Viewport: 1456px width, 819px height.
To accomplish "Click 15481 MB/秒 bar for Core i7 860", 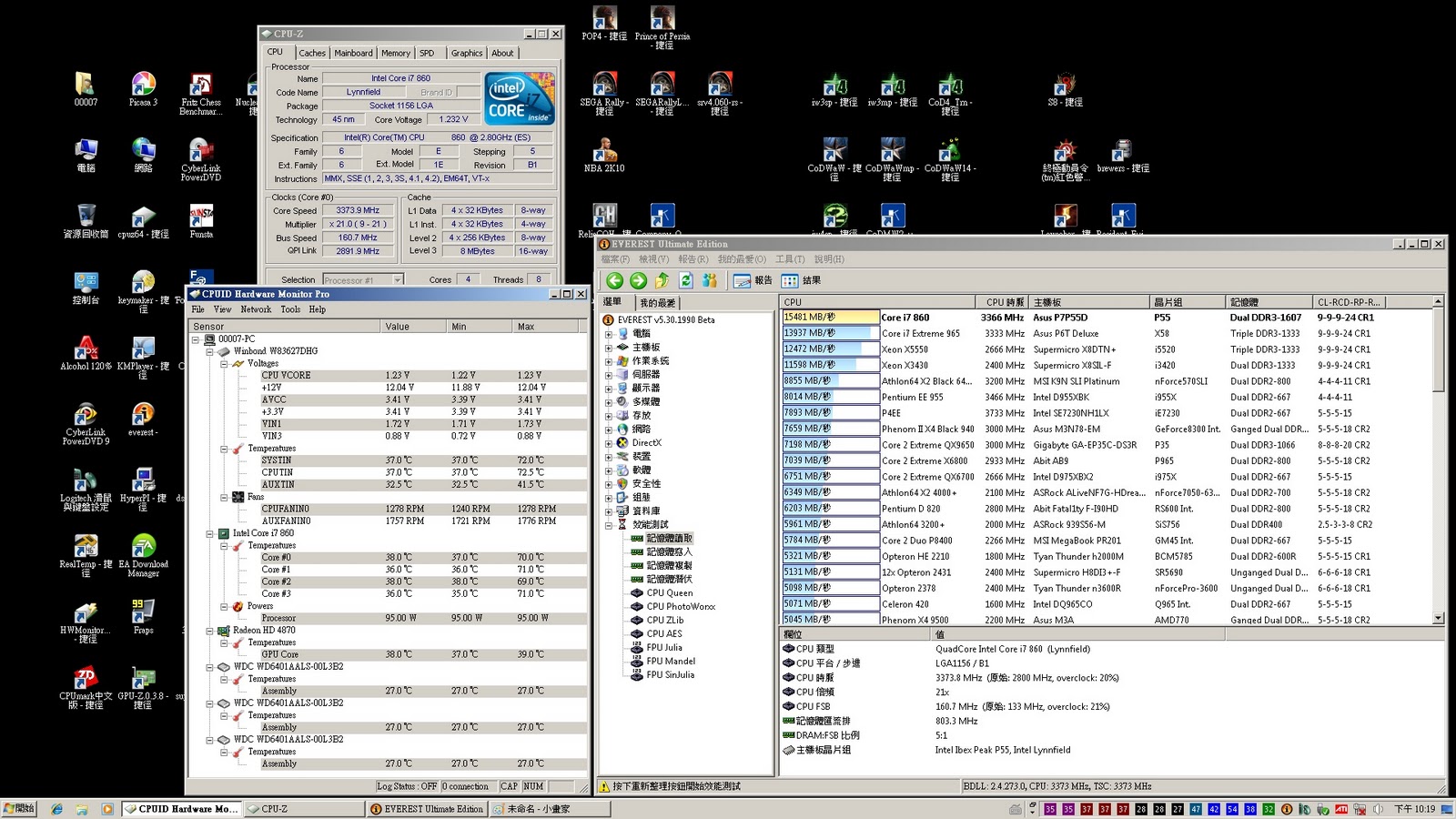I will [x=830, y=318].
